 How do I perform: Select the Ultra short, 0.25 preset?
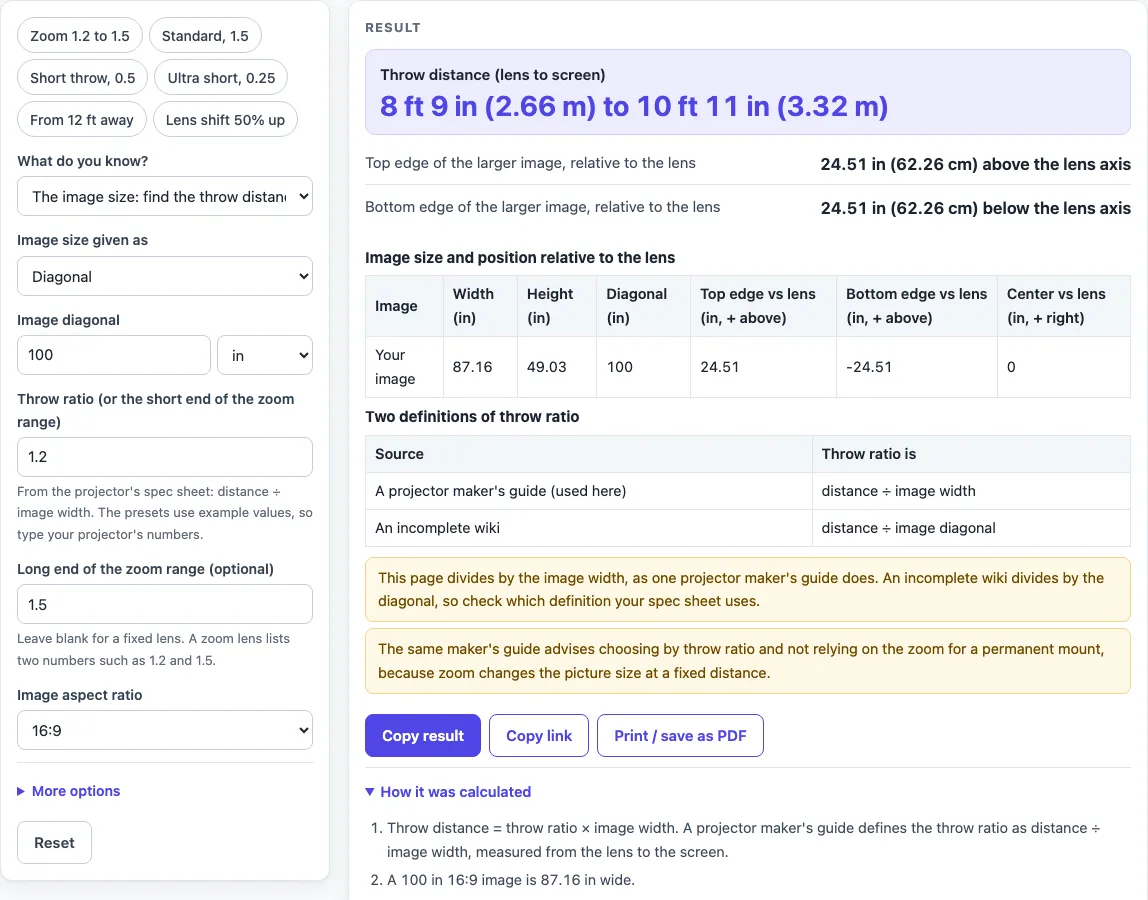pos(221,78)
